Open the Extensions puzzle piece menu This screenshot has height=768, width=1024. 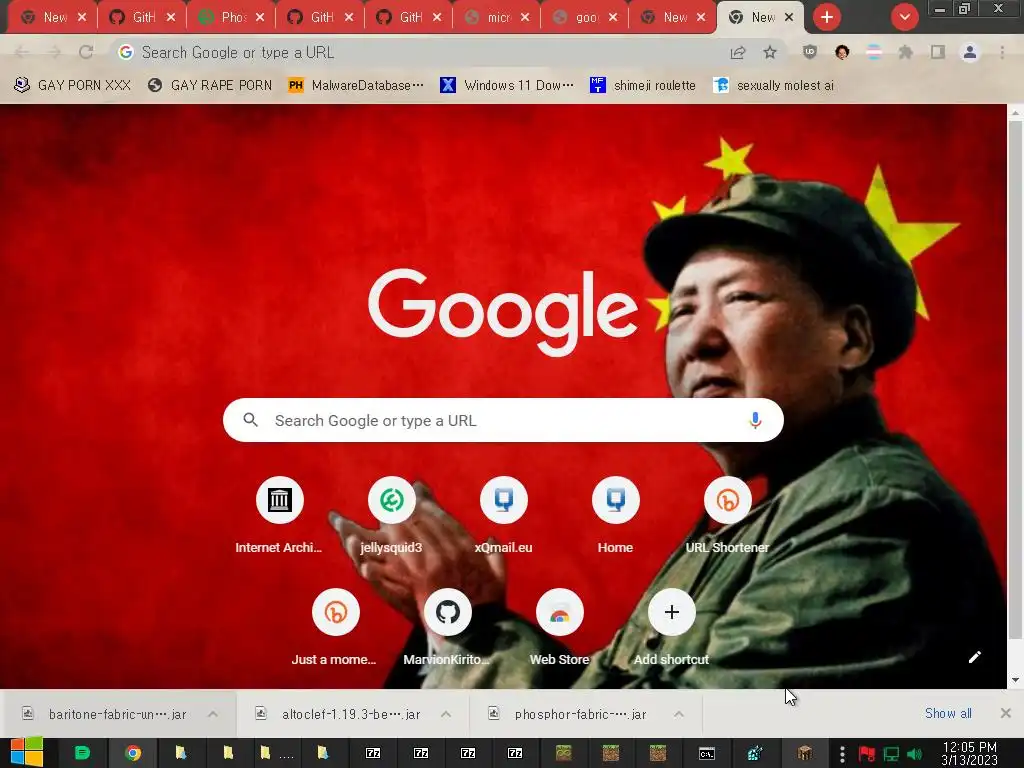906,52
